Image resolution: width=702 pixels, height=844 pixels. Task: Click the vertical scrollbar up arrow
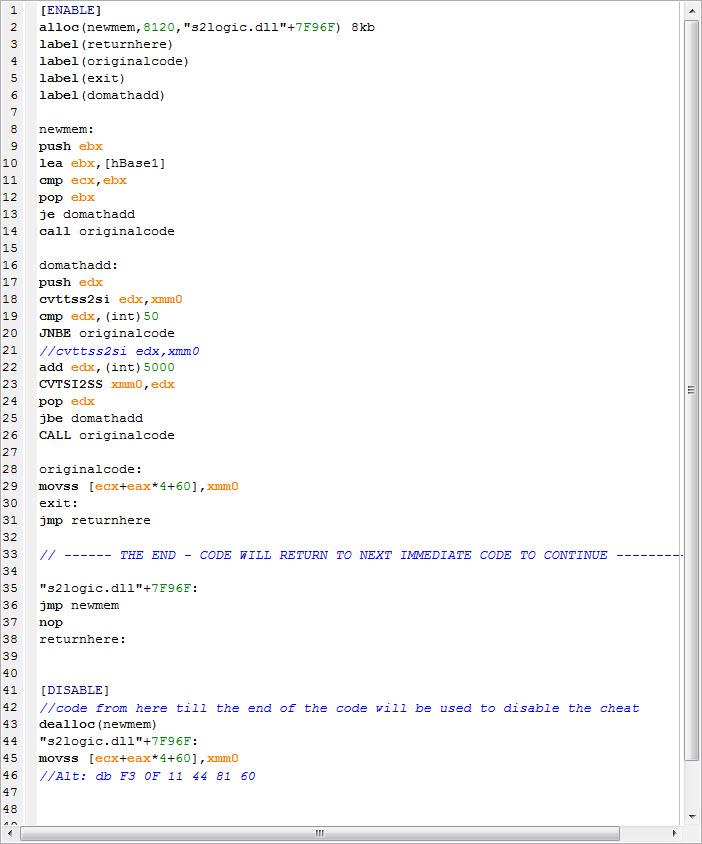pyautogui.click(x=692, y=10)
